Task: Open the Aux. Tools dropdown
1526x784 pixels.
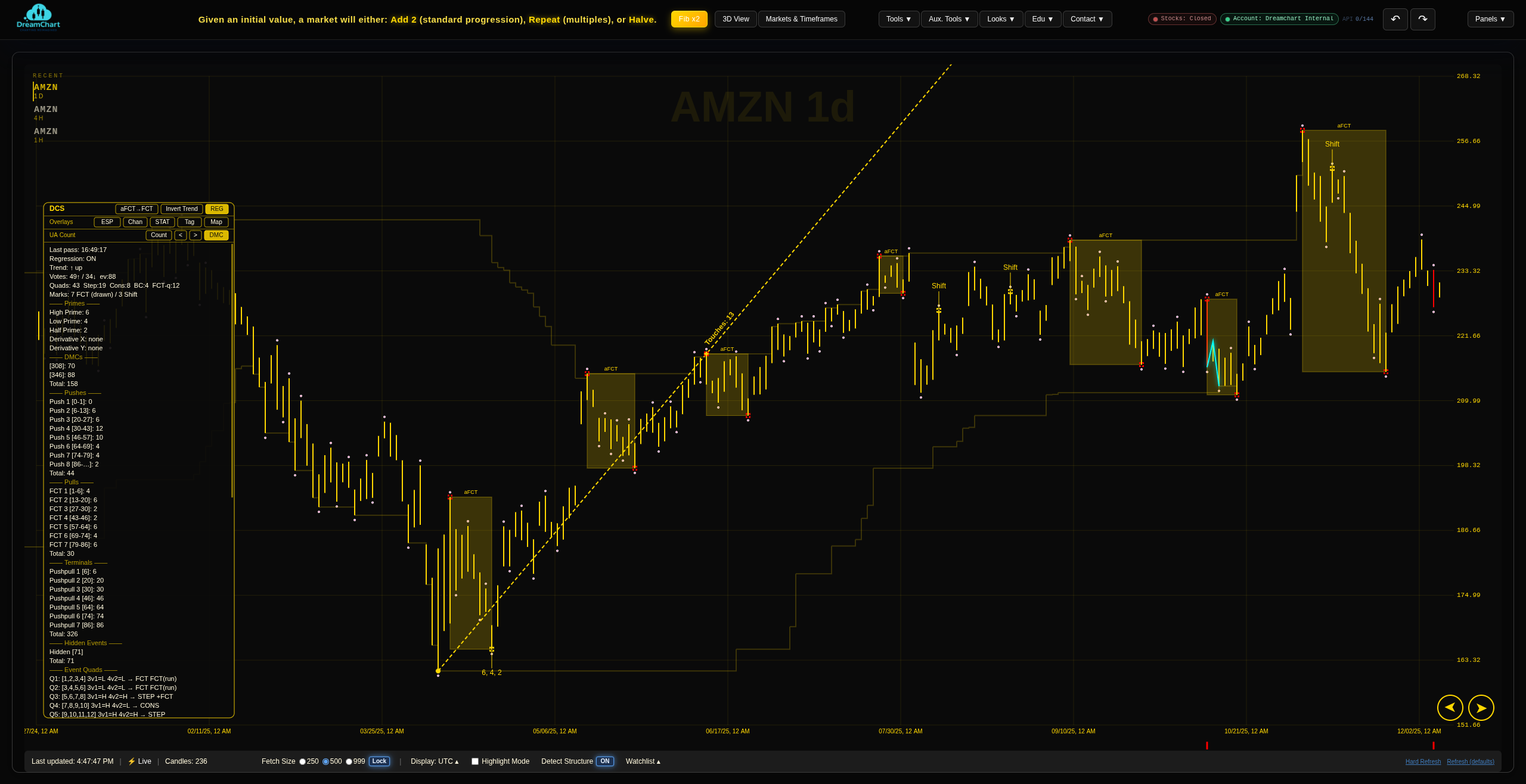Action: click(949, 19)
